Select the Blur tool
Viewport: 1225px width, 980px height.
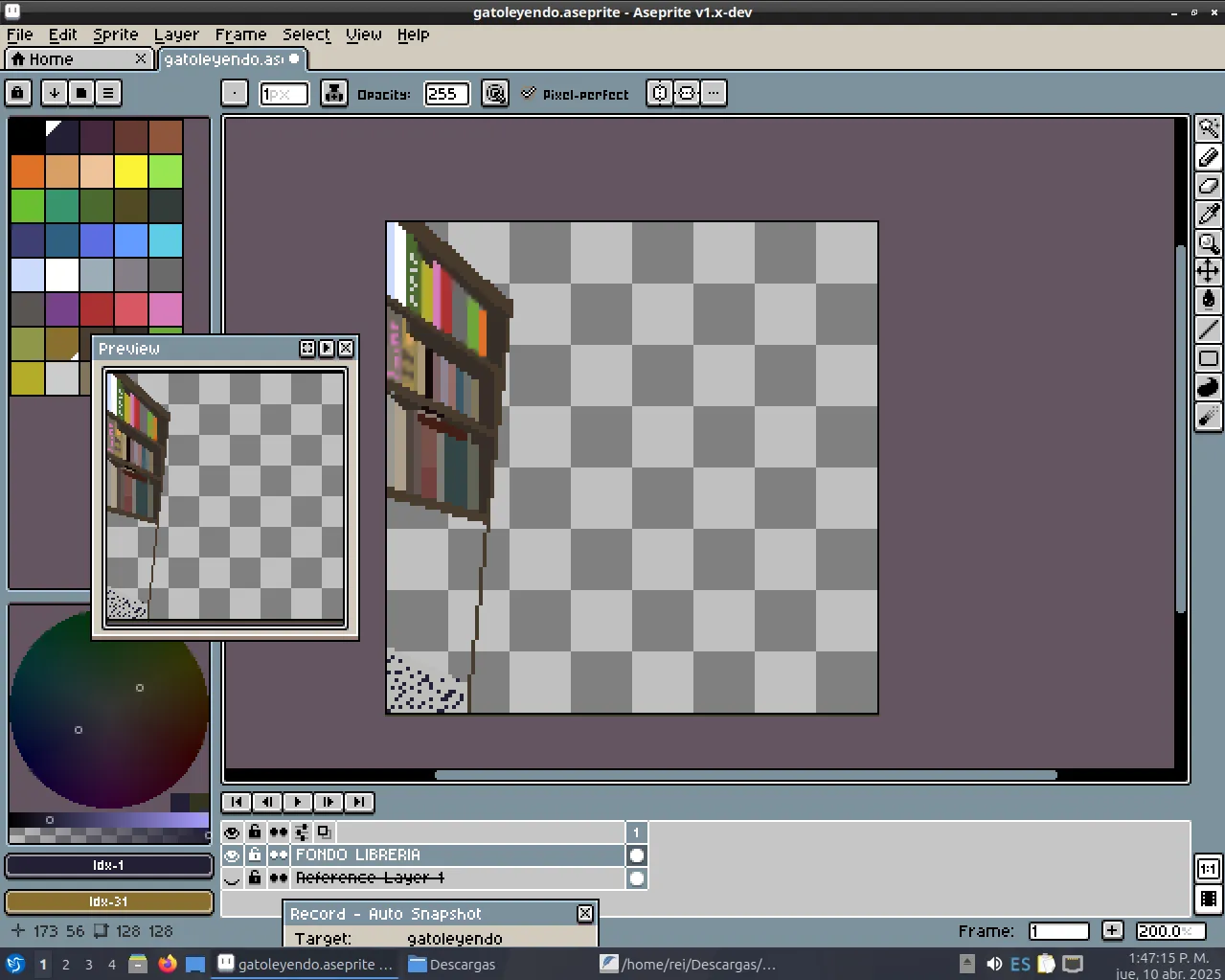[1209, 416]
